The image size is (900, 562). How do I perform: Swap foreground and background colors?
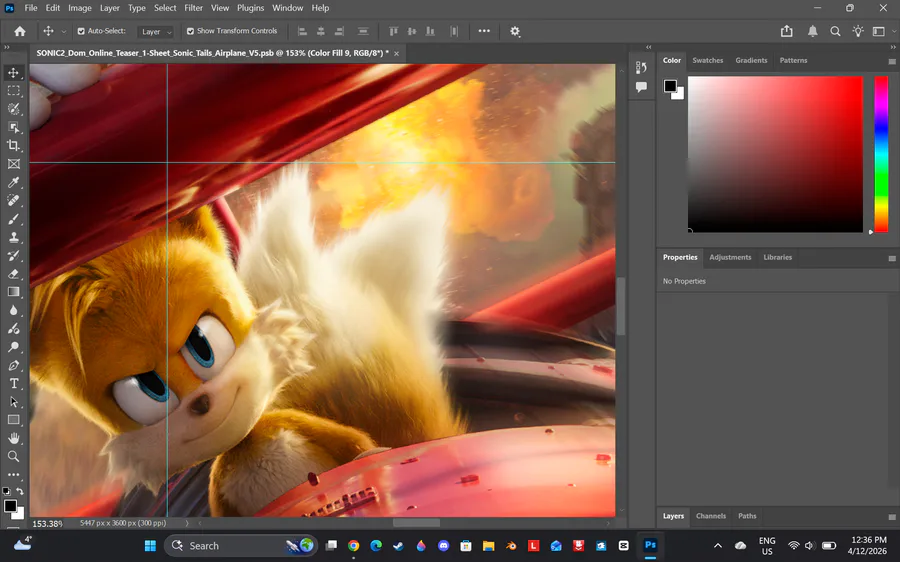click(x=20, y=491)
